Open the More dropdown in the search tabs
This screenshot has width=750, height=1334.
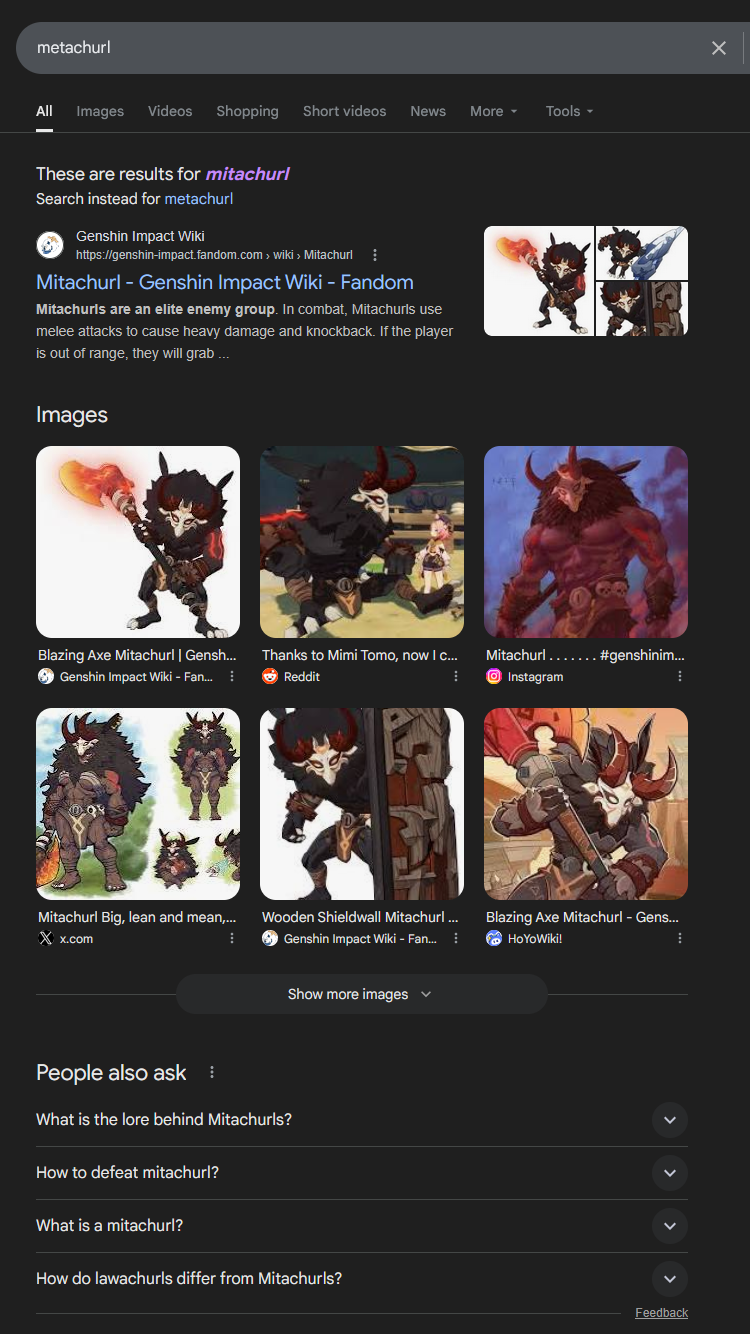[x=494, y=111]
